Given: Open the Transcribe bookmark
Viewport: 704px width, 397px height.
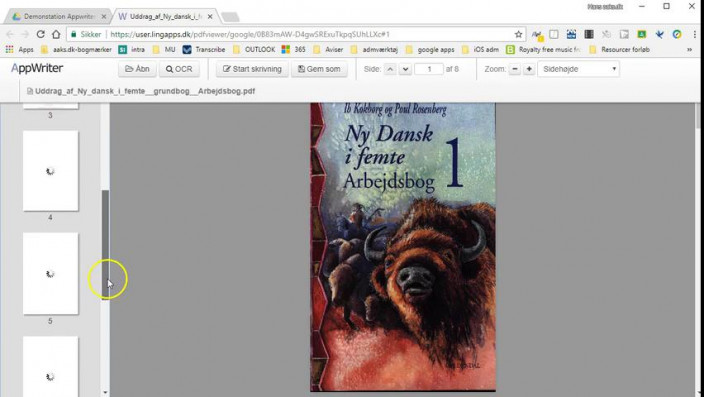Looking at the screenshot, I should click(x=204, y=49).
